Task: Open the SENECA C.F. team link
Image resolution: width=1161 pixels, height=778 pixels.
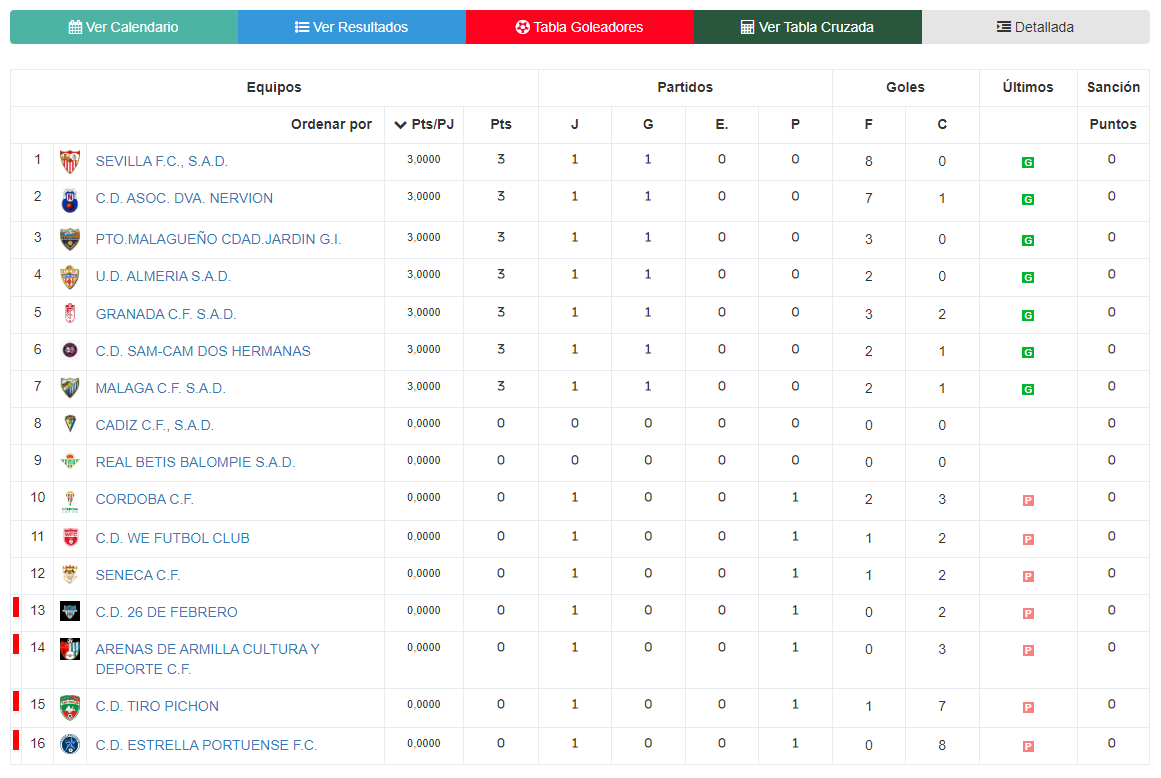Action: (x=138, y=575)
